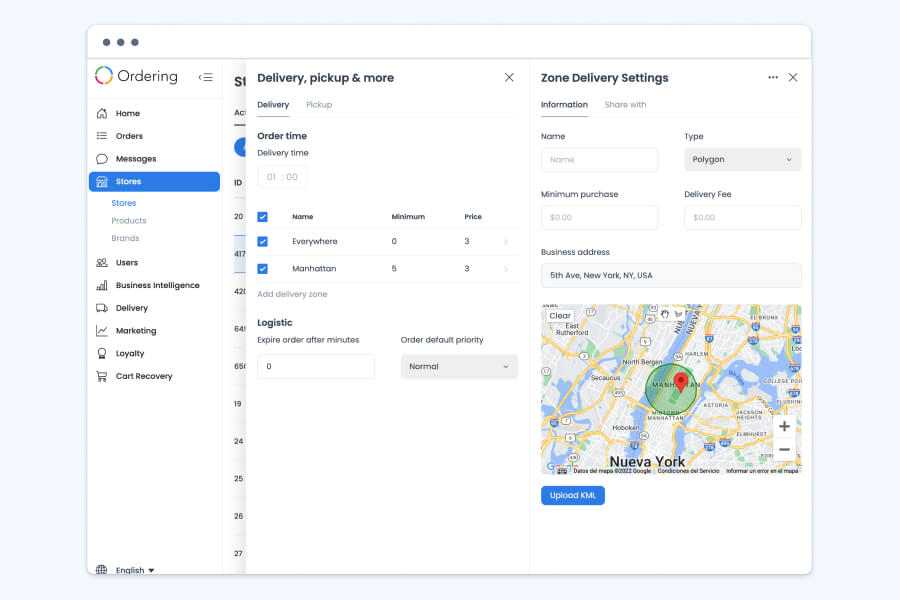
Task: Uncheck the Everywhere delivery zone
Action: pyautogui.click(x=264, y=242)
